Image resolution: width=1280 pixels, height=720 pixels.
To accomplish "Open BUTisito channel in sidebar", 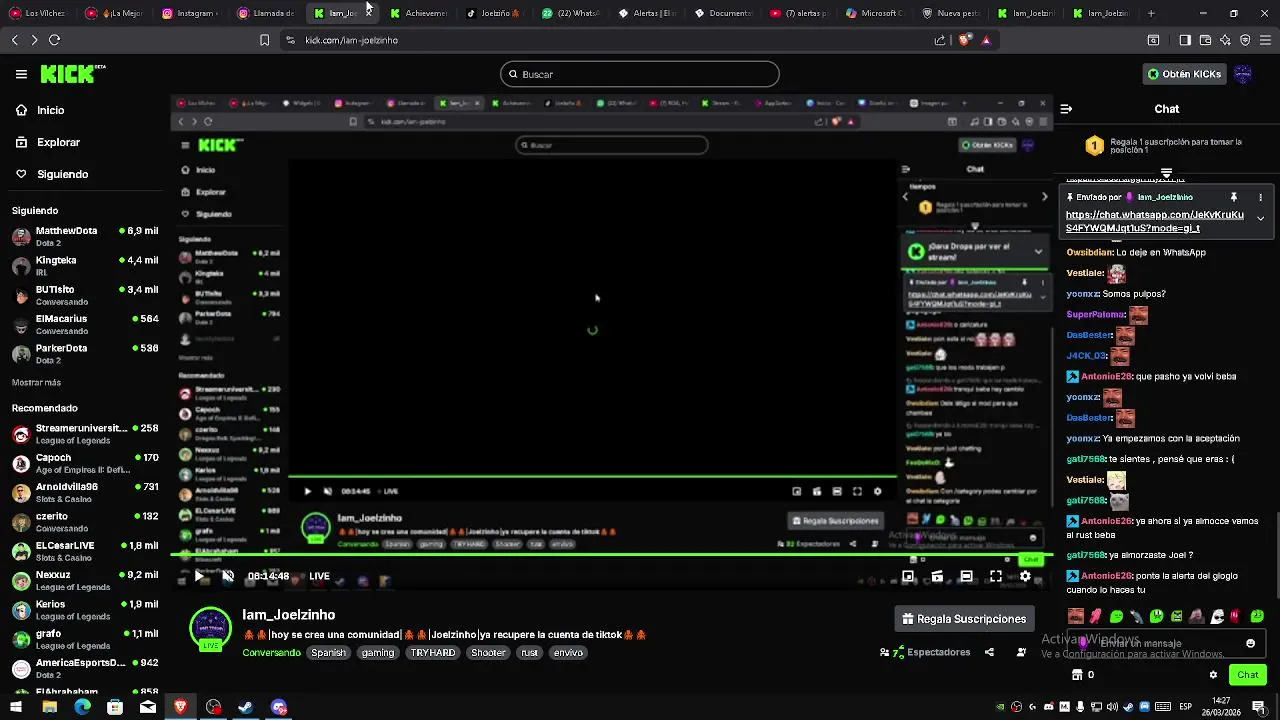I will [x=85, y=295].
